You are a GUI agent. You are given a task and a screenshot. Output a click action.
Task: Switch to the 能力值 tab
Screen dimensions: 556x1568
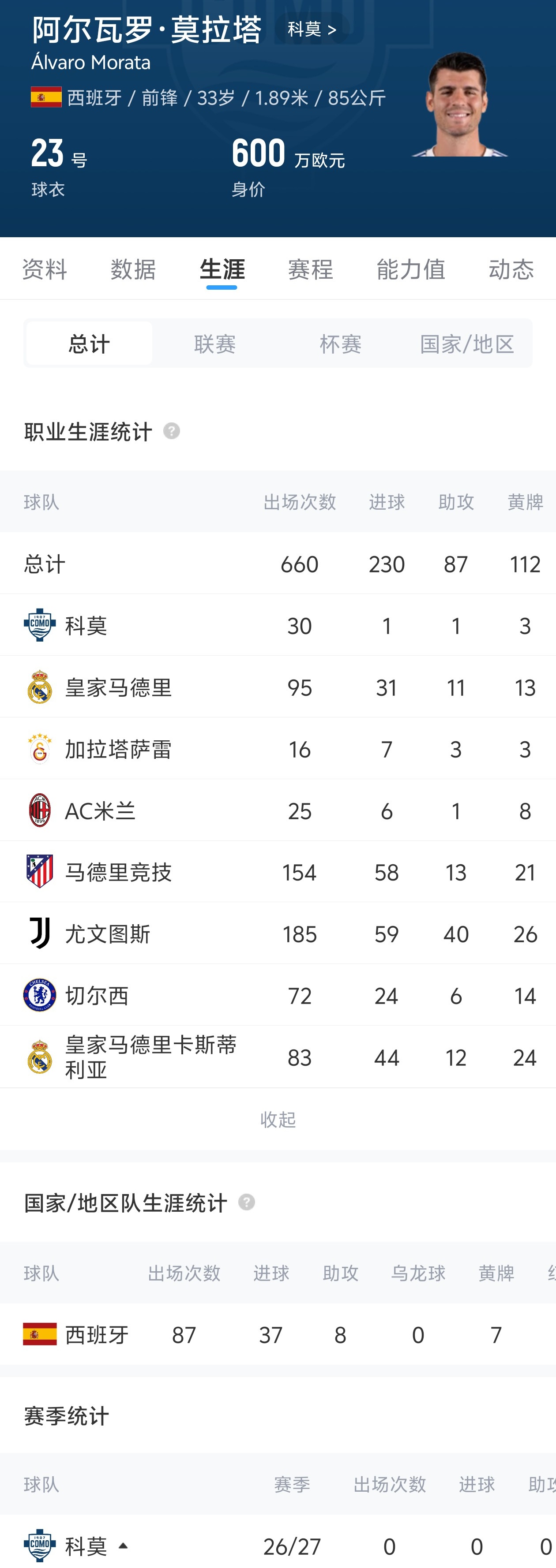click(x=411, y=269)
